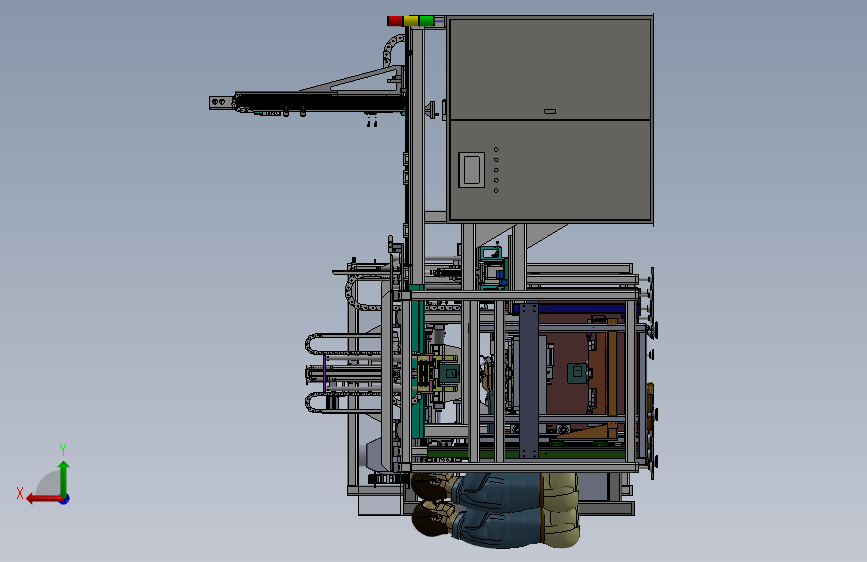The height and width of the screenshot is (562, 867).
Task: Select the yellow signal tower light
Action: 411,21
